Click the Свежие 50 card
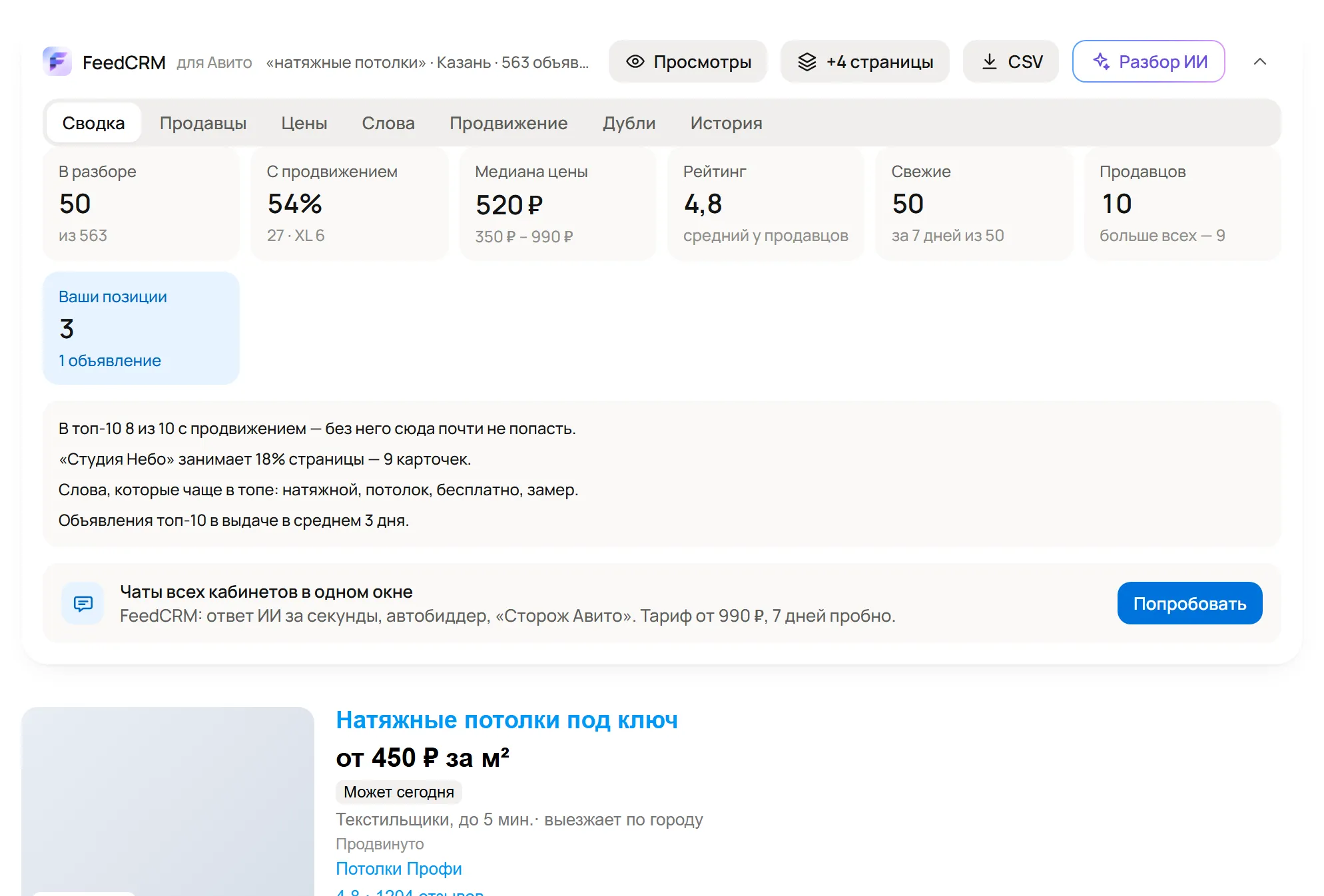This screenshot has width=1324, height=896. coord(974,204)
